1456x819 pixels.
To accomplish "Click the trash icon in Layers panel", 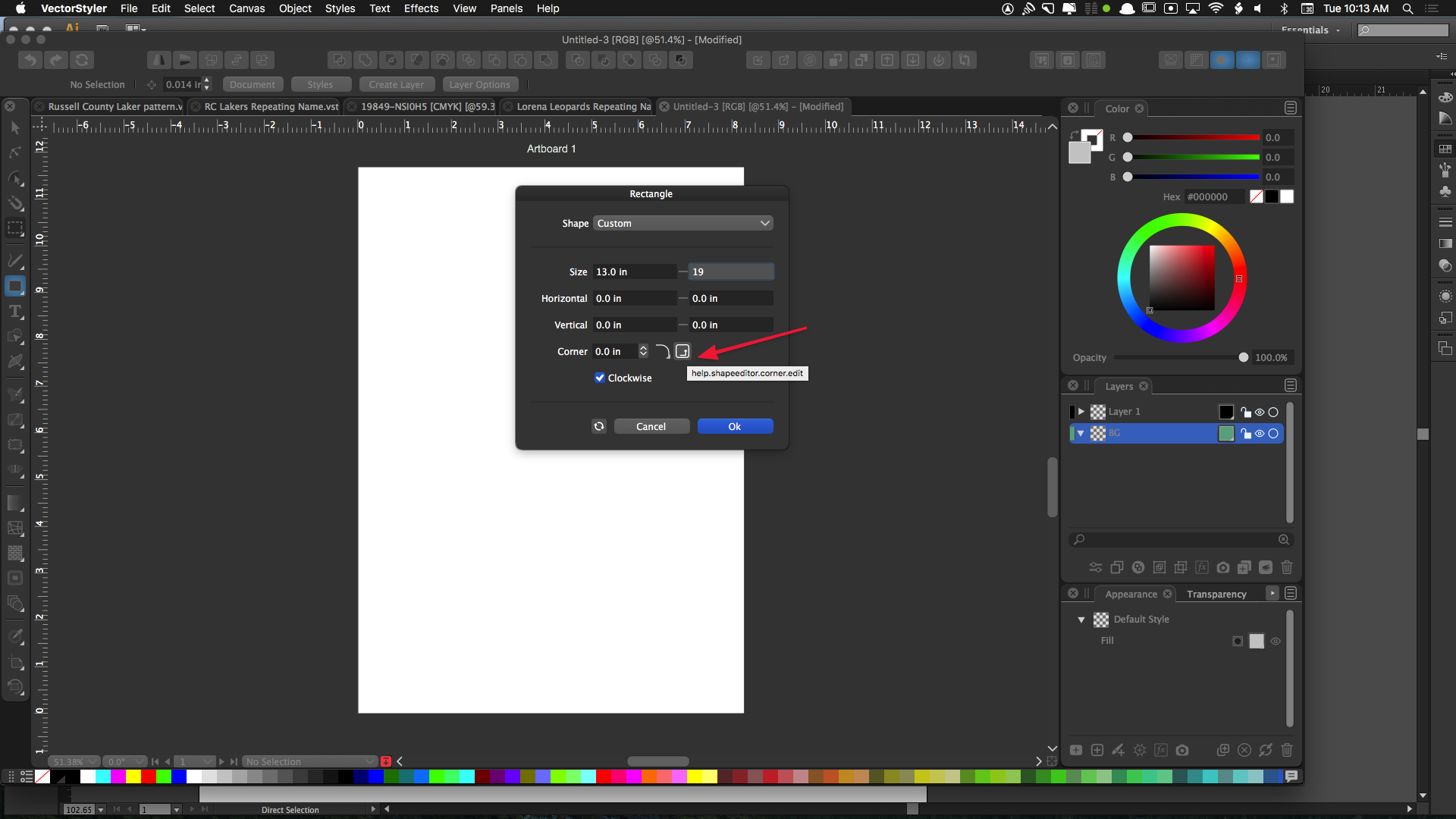I will coord(1287,567).
